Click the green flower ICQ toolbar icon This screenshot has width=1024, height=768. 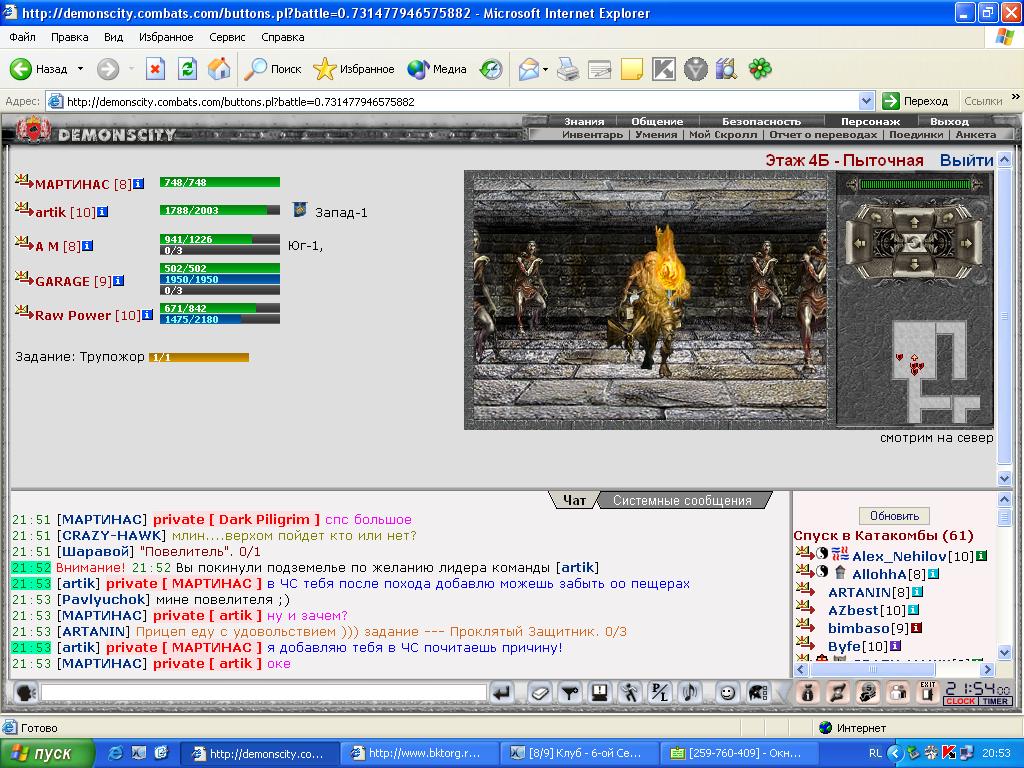(760, 69)
